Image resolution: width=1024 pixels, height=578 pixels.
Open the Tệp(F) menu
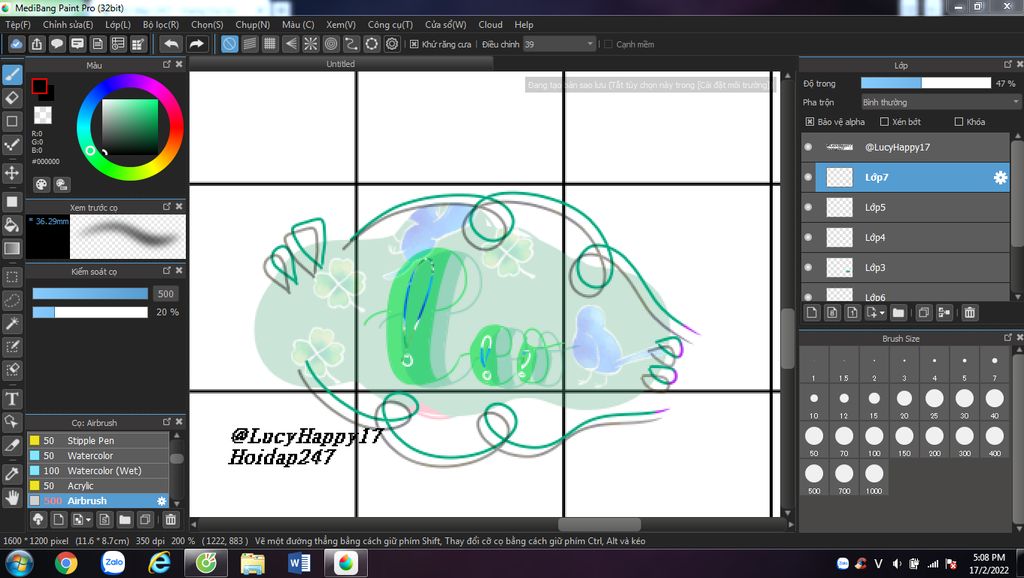pyautogui.click(x=18, y=24)
